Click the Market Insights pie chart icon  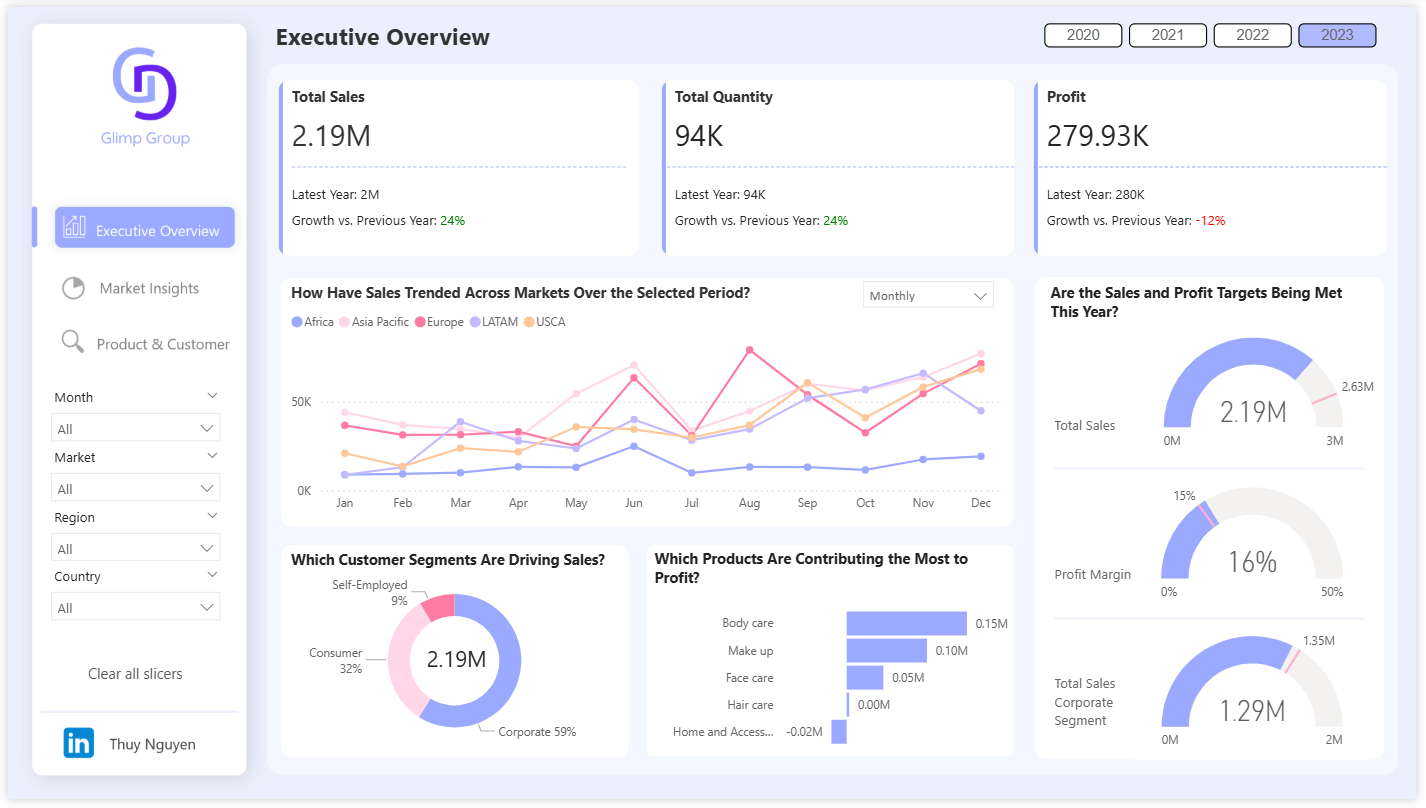point(73,288)
